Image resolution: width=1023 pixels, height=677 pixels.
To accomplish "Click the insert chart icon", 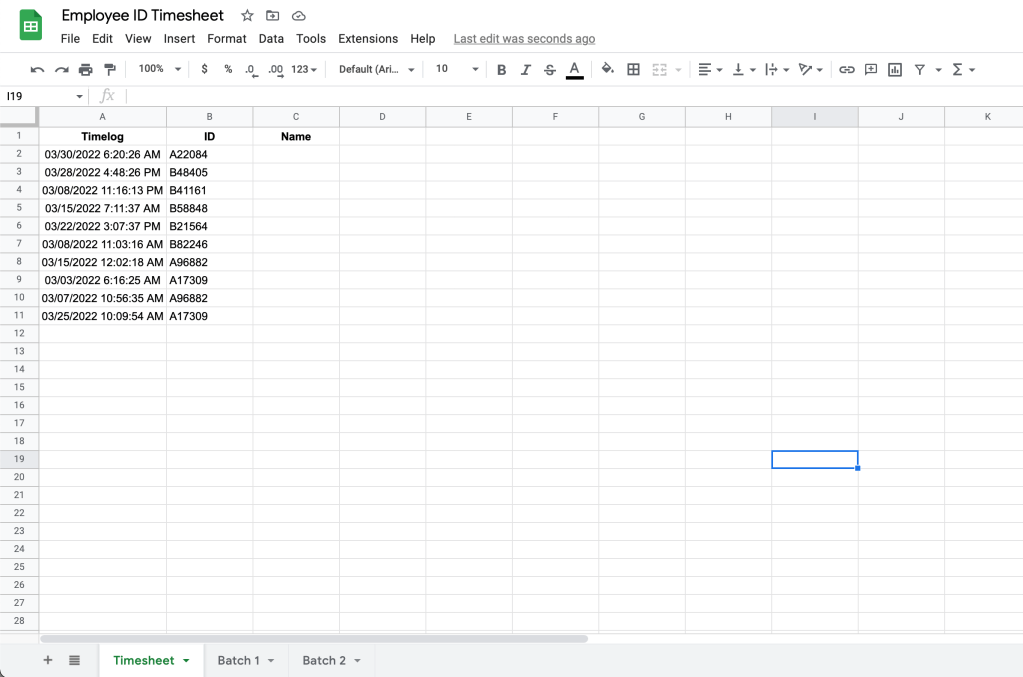I will [x=895, y=69].
